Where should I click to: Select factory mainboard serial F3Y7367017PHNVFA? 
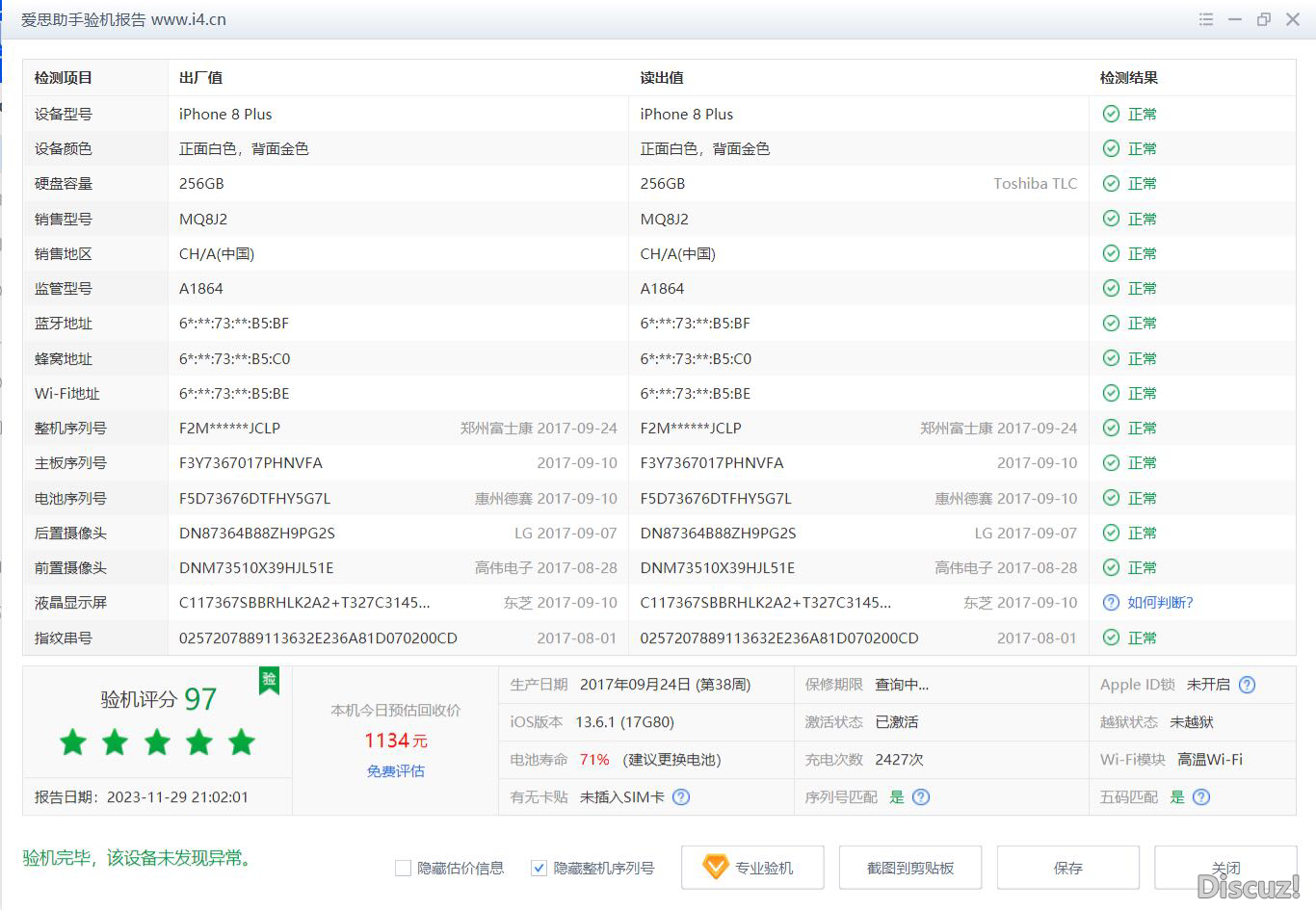pos(250,462)
